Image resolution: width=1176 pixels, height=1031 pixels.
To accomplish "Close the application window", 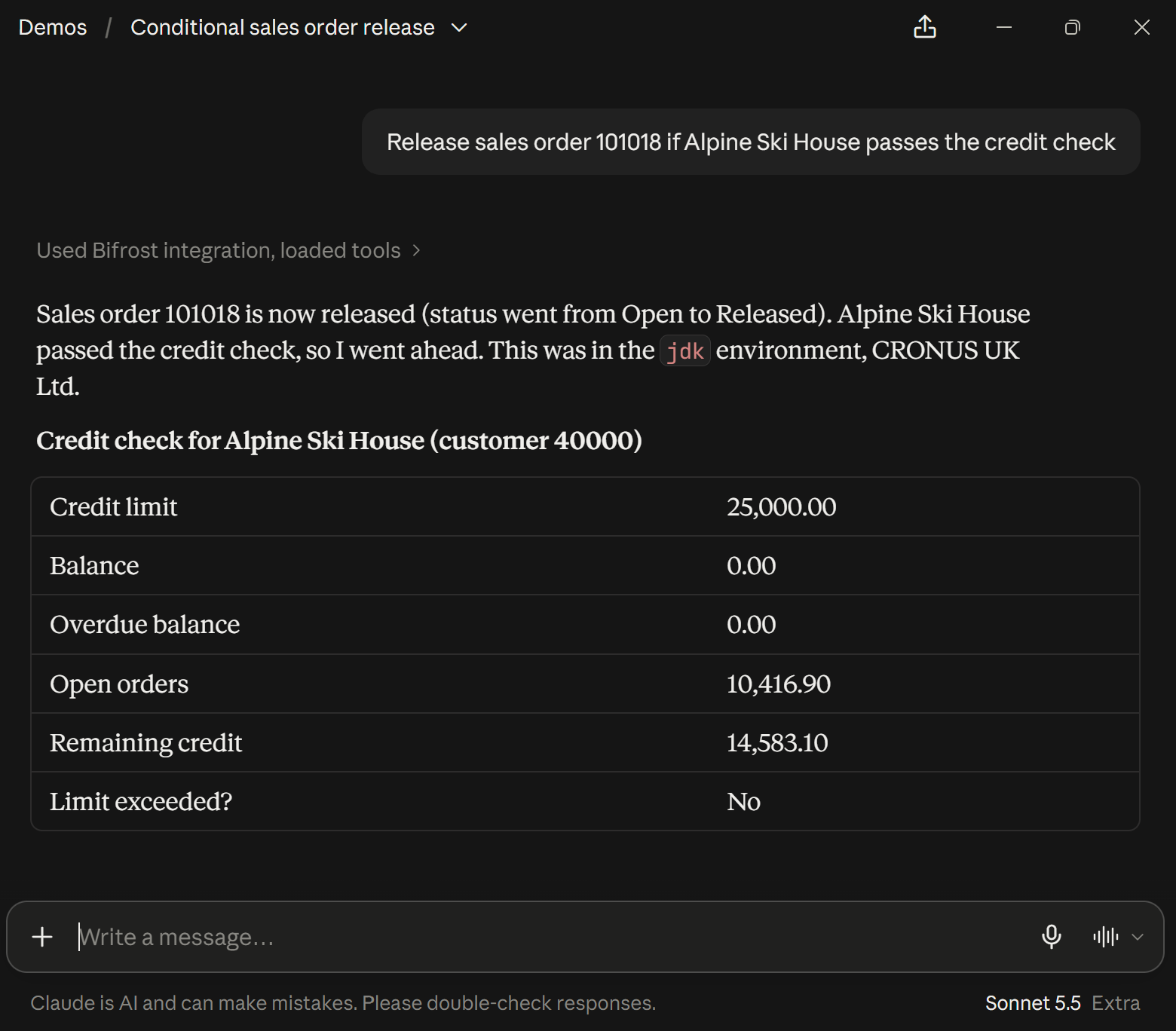I will [x=1141, y=27].
